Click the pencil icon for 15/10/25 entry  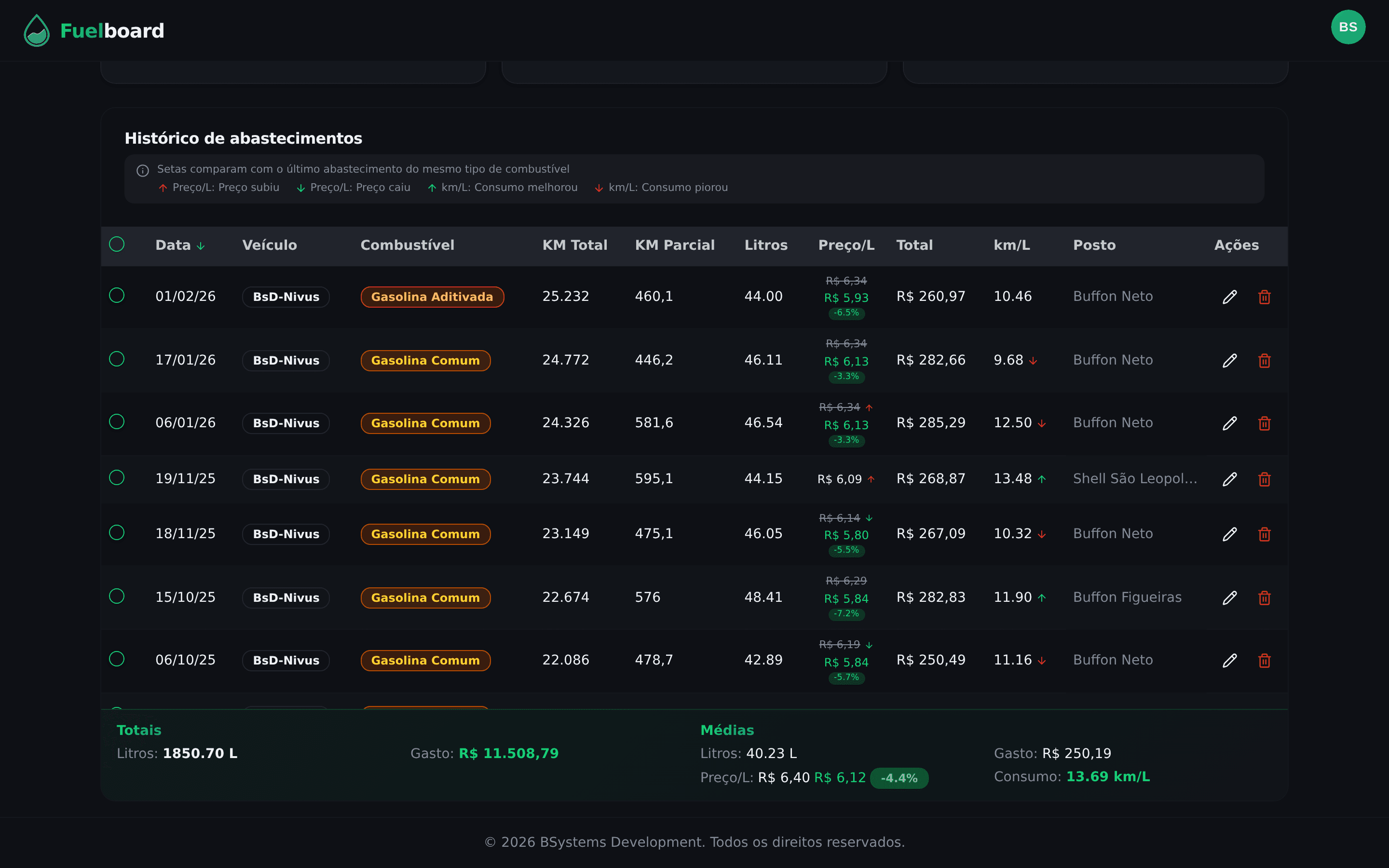(1229, 597)
